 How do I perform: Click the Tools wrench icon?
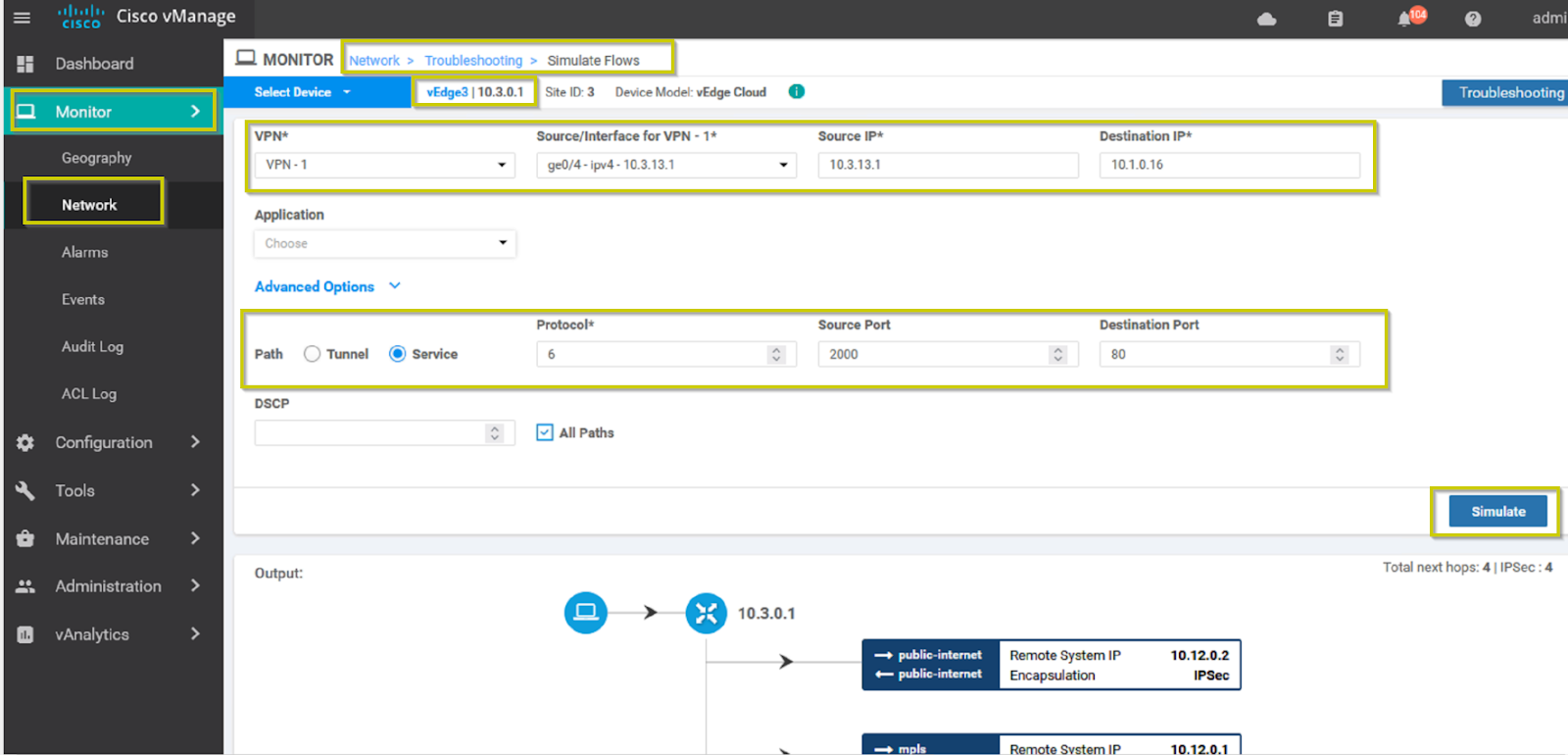[x=25, y=490]
